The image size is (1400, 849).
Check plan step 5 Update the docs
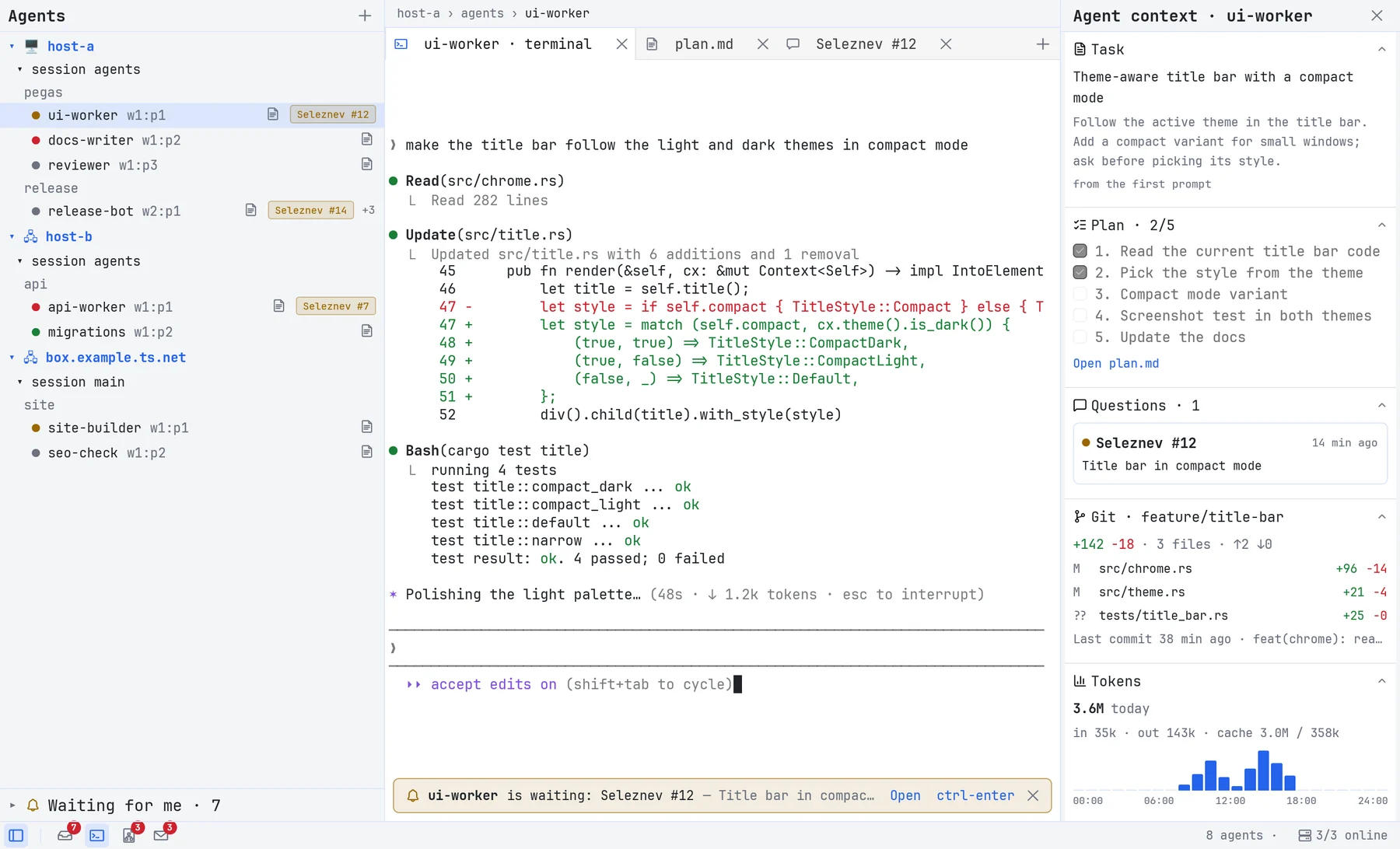click(1080, 337)
